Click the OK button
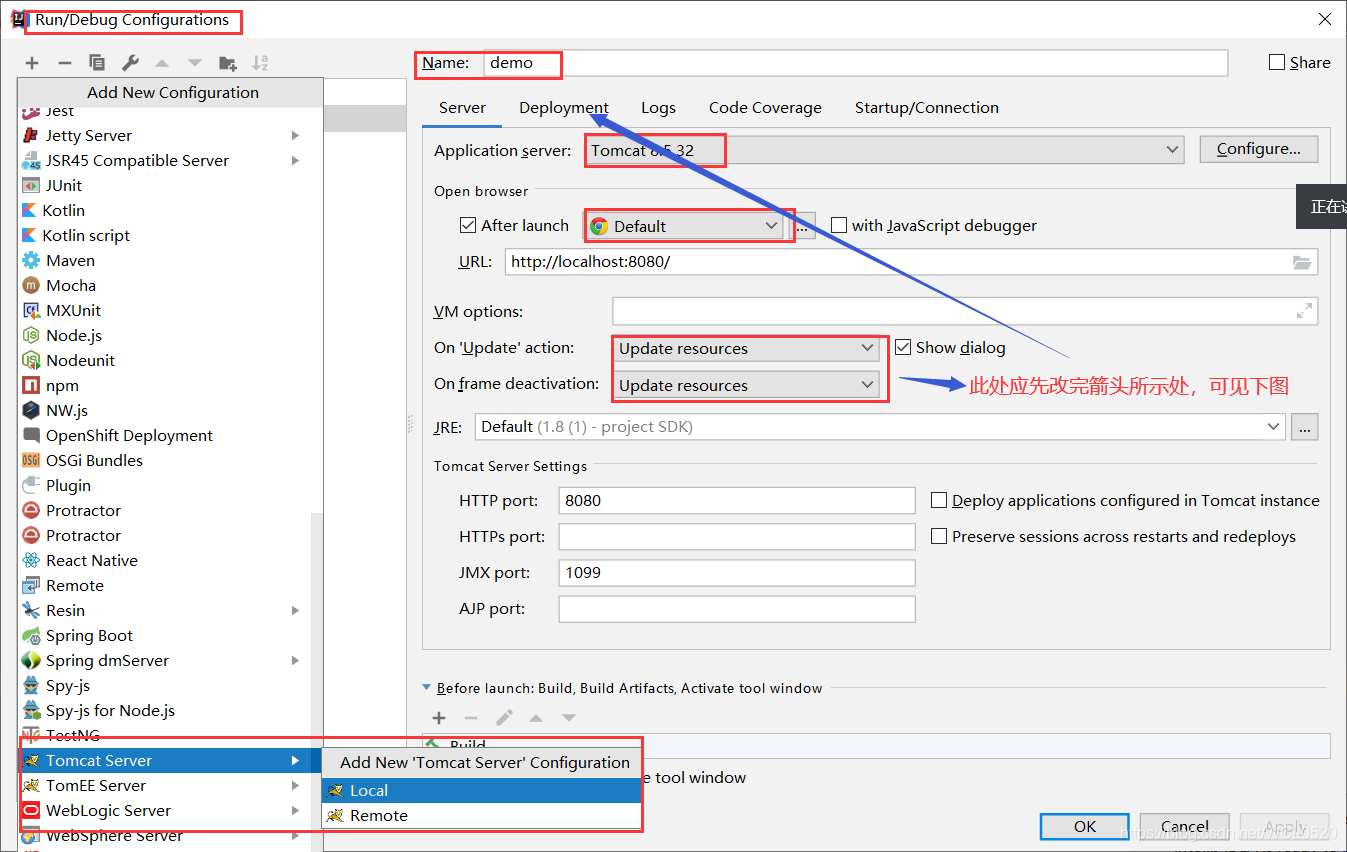Screen dimensions: 1347x852 (x=1085, y=826)
